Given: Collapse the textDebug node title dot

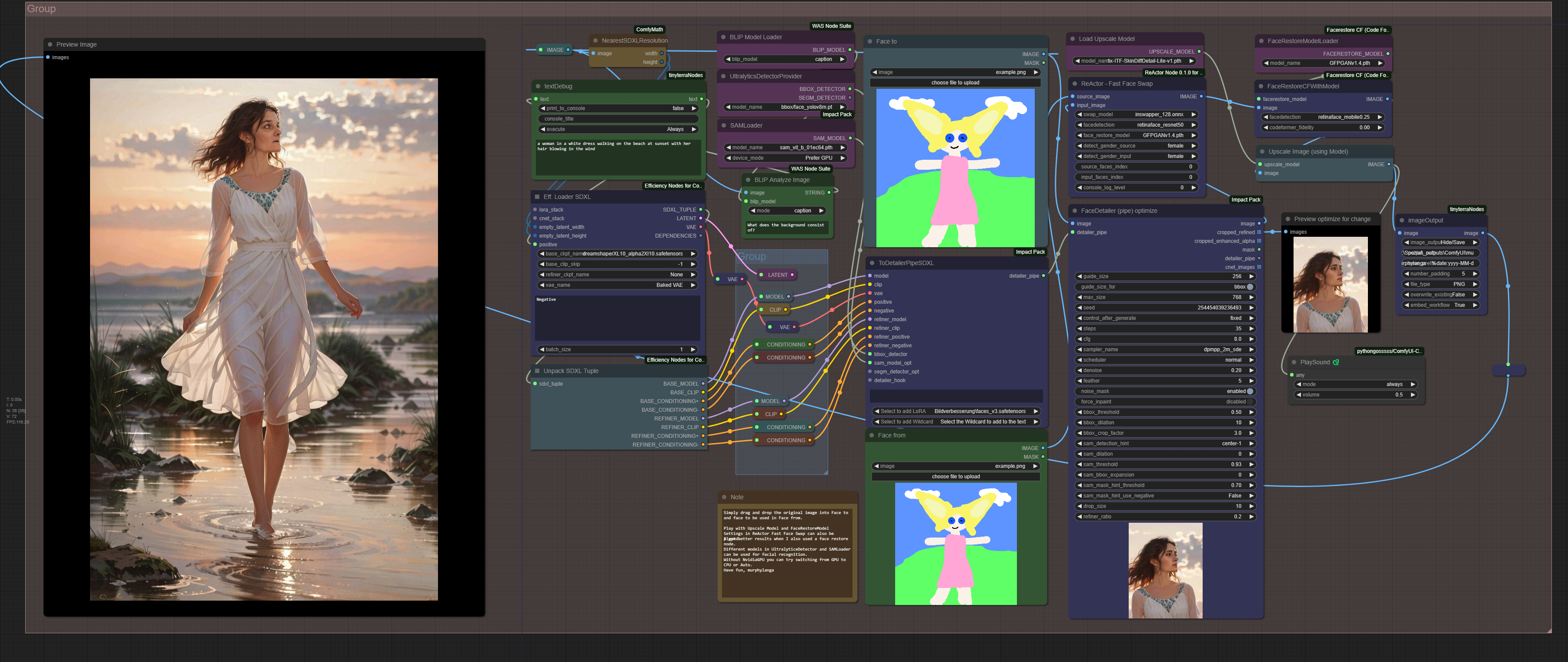Looking at the screenshot, I should pyautogui.click(x=538, y=87).
